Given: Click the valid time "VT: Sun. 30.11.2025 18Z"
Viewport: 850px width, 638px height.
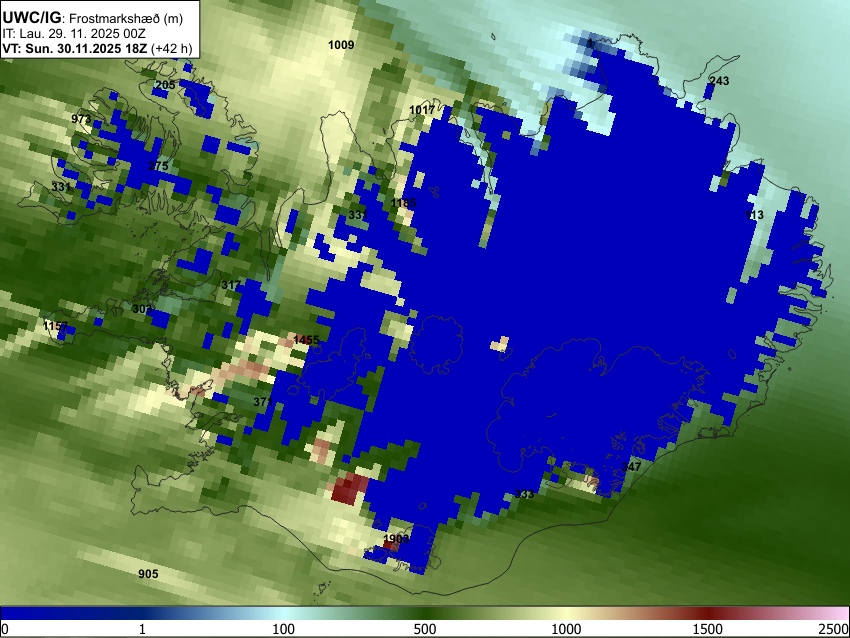Looking at the screenshot, I should tap(74, 48).
